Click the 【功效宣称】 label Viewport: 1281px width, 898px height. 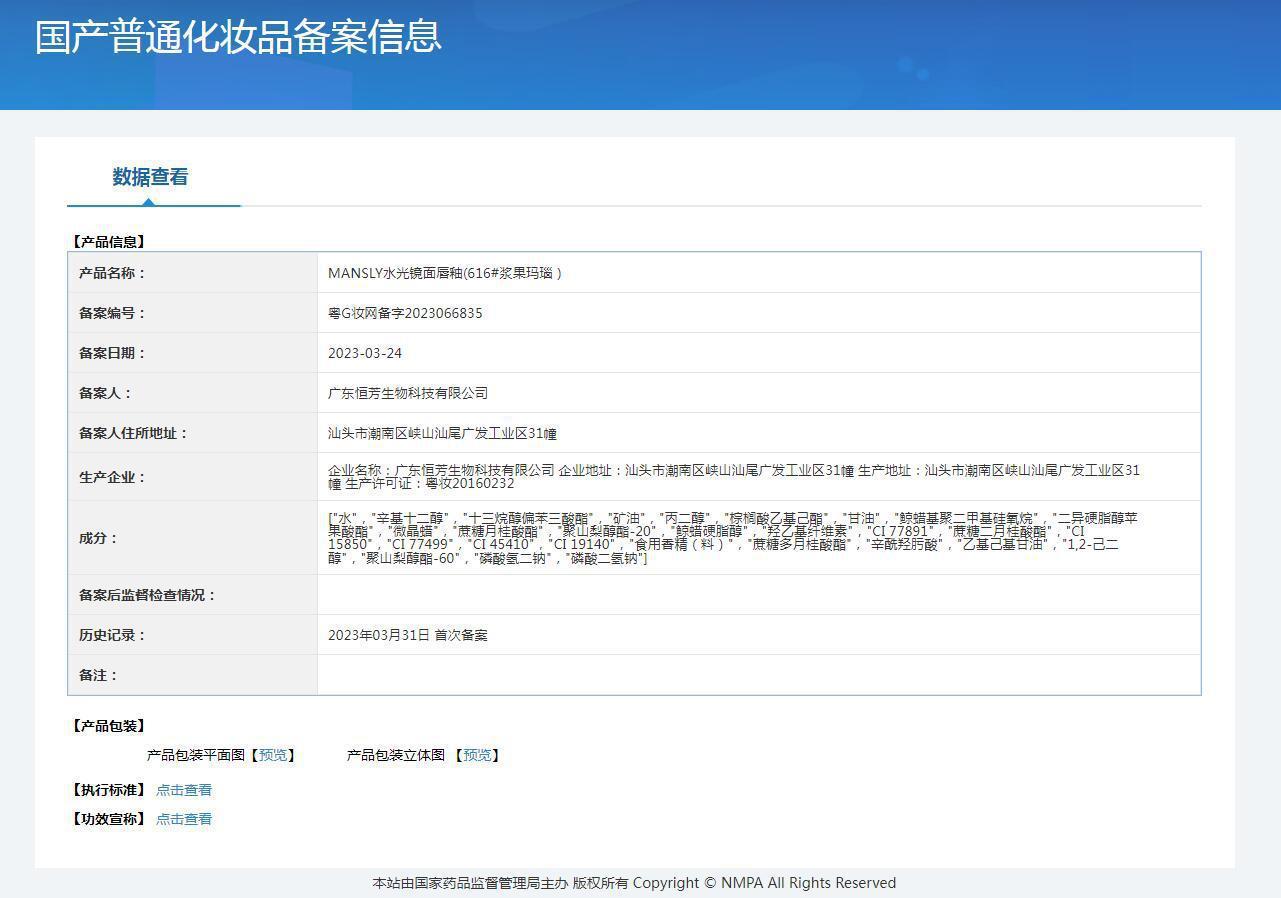109,819
